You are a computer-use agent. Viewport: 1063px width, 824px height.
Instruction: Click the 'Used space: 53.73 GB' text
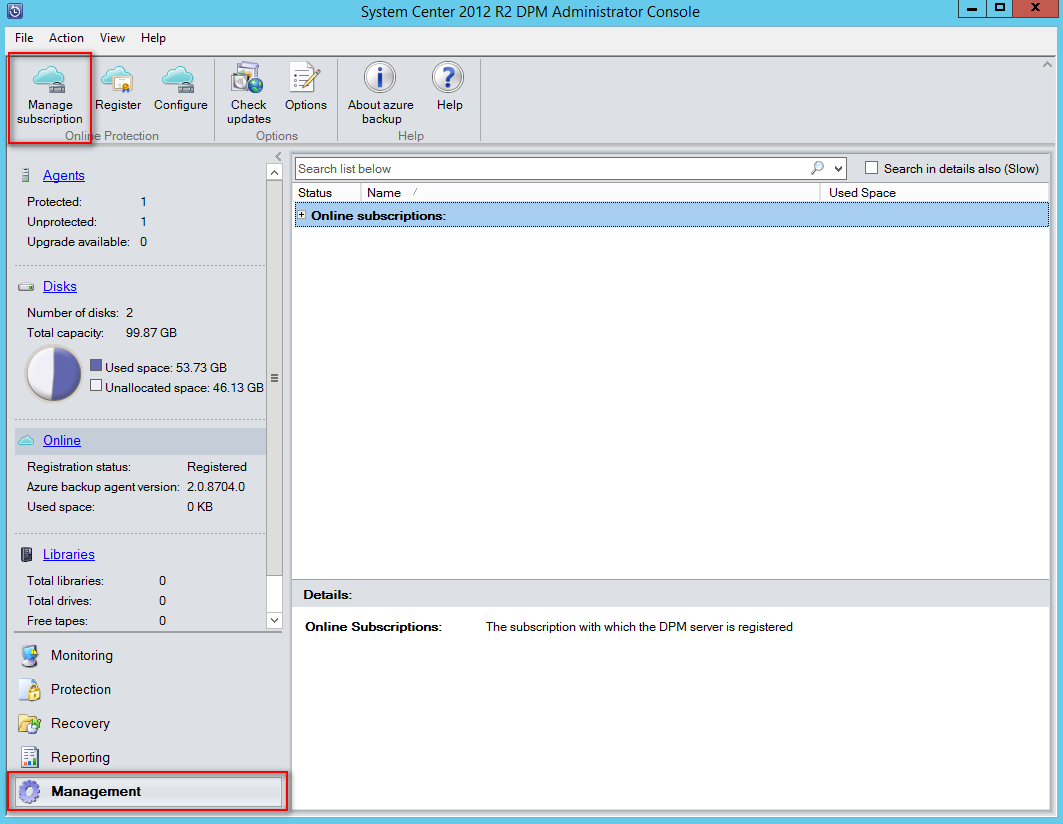pyautogui.click(x=166, y=368)
